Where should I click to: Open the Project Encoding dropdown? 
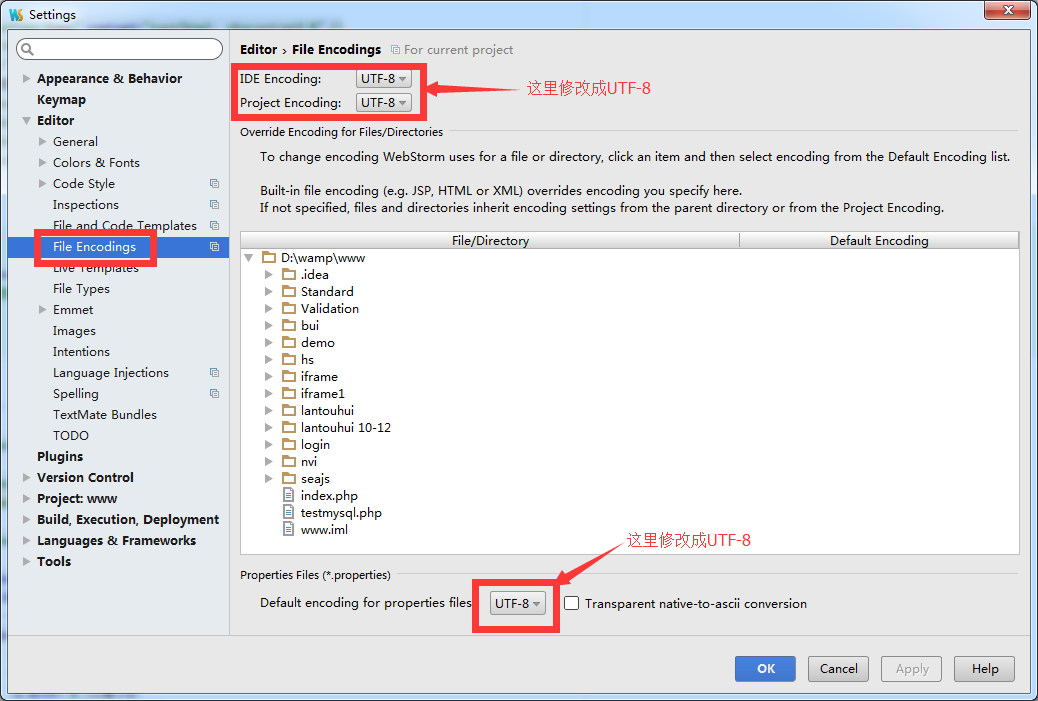383,103
